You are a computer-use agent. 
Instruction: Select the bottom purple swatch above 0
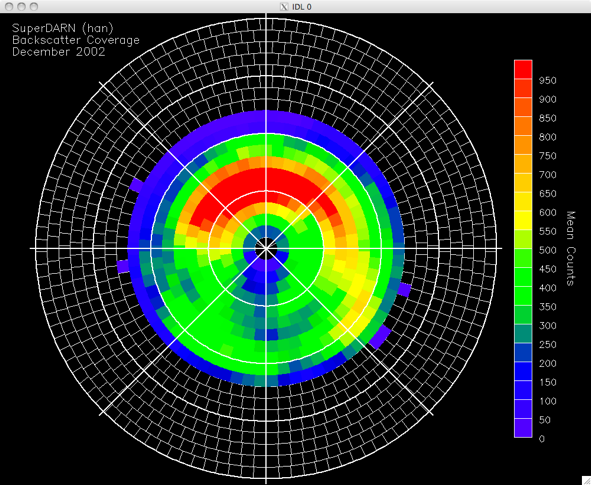pos(523,428)
